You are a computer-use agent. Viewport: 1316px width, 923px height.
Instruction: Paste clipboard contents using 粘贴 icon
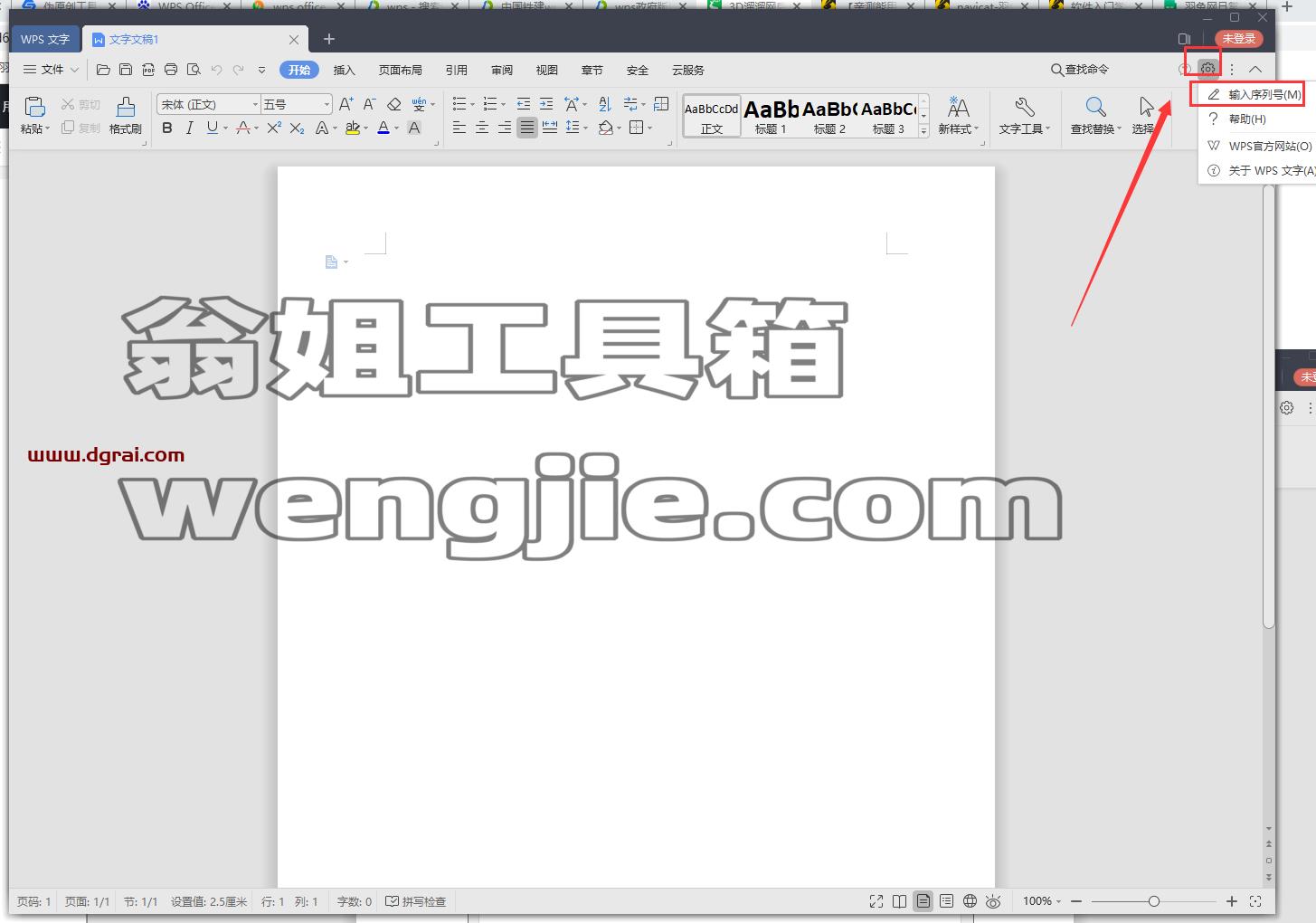click(x=33, y=107)
